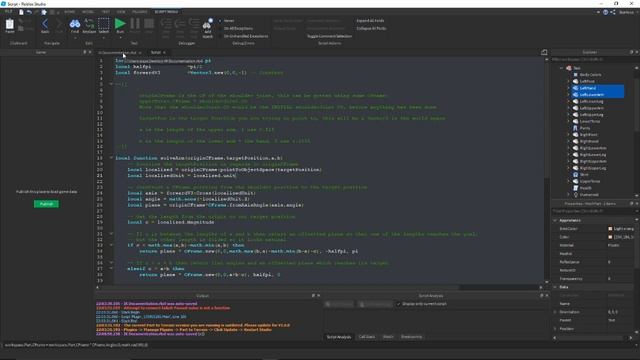The image size is (640, 360).
Task: Expand the UpperTorso tree node
Action: (x=568, y=181)
